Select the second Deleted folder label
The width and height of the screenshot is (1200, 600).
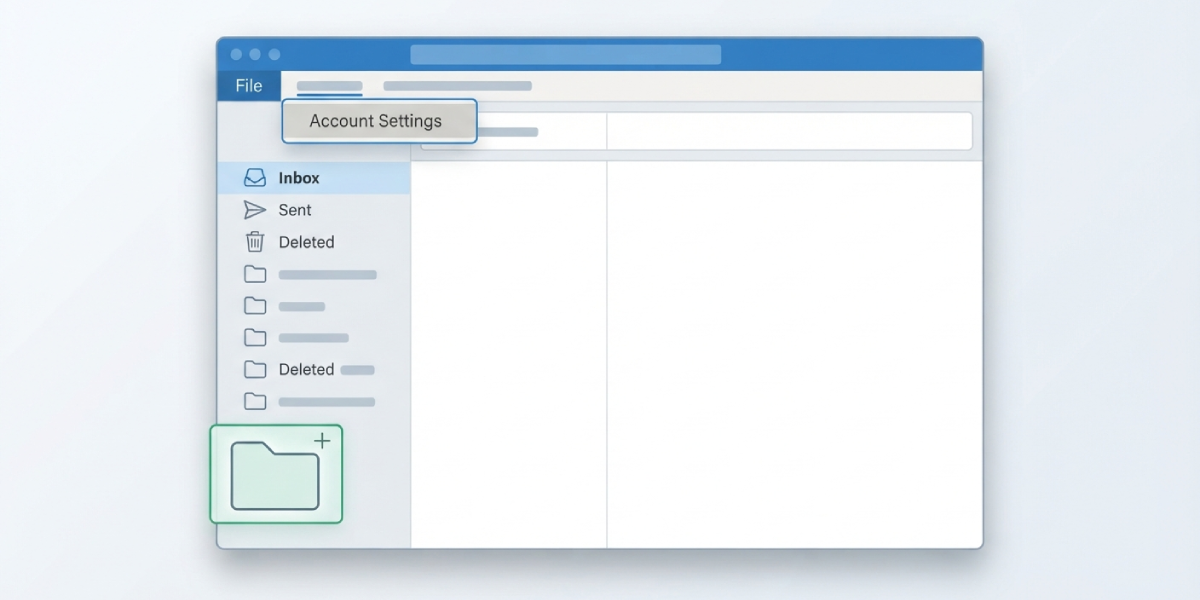pos(306,370)
